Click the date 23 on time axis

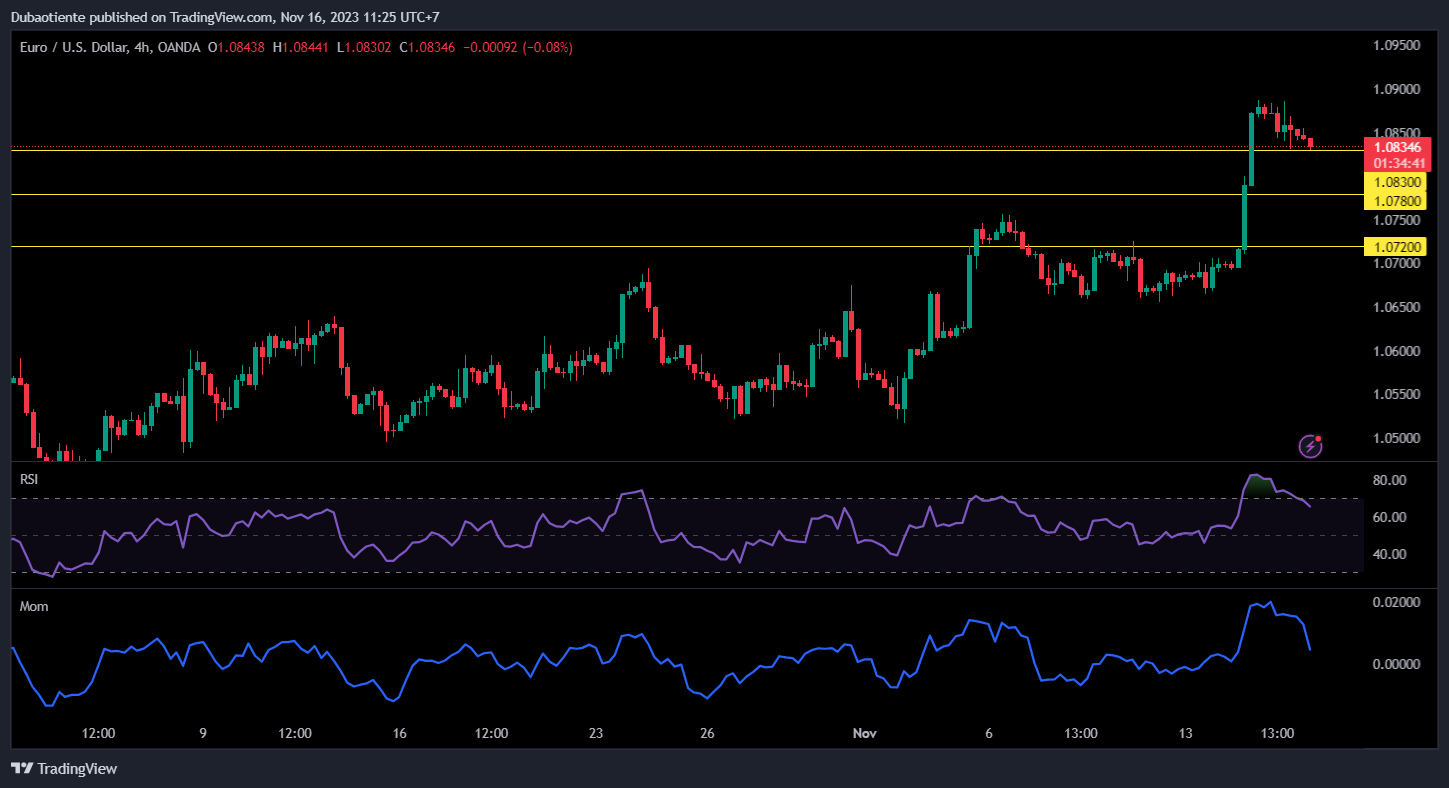pyautogui.click(x=596, y=734)
